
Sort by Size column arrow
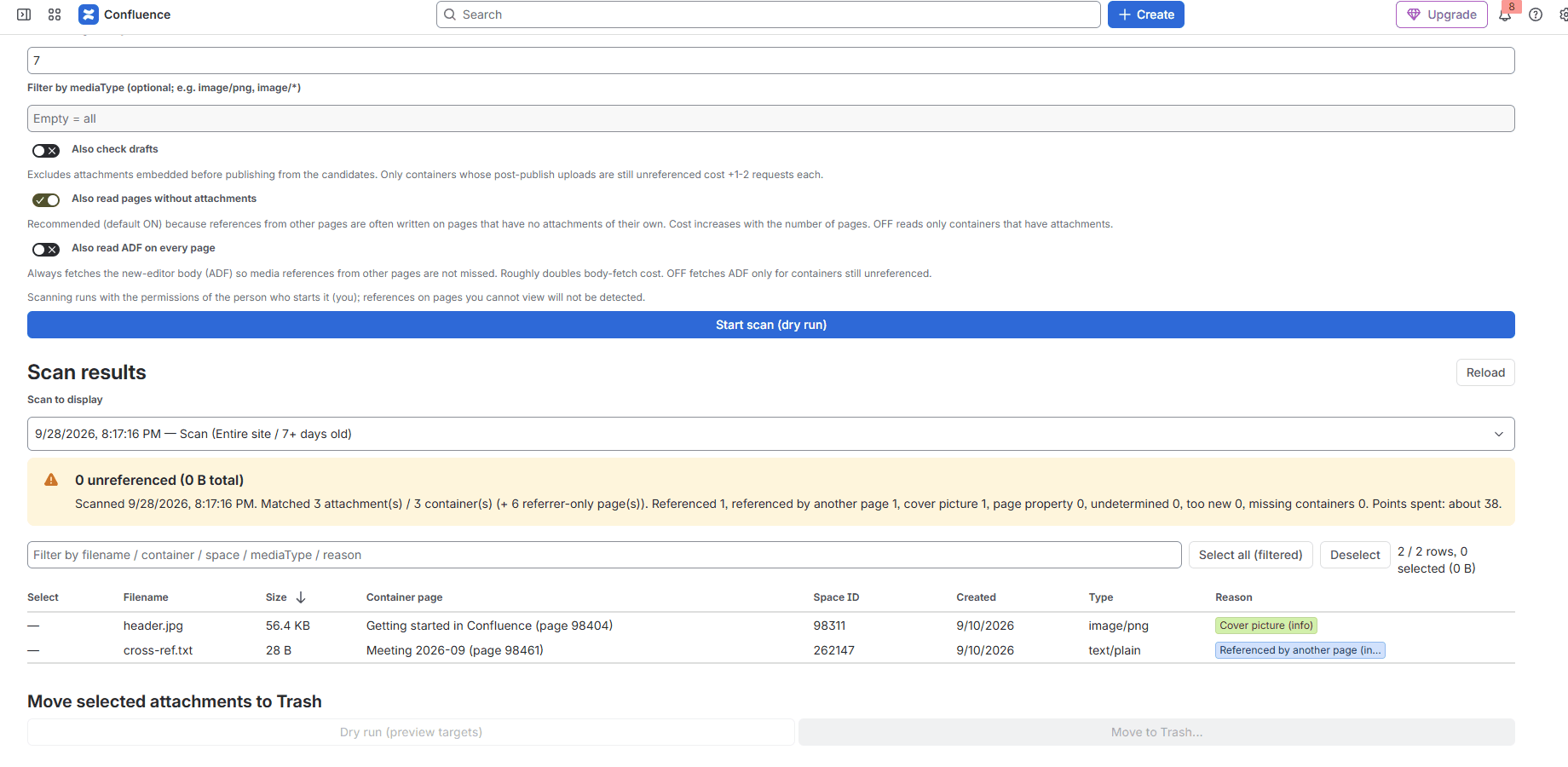coord(301,597)
